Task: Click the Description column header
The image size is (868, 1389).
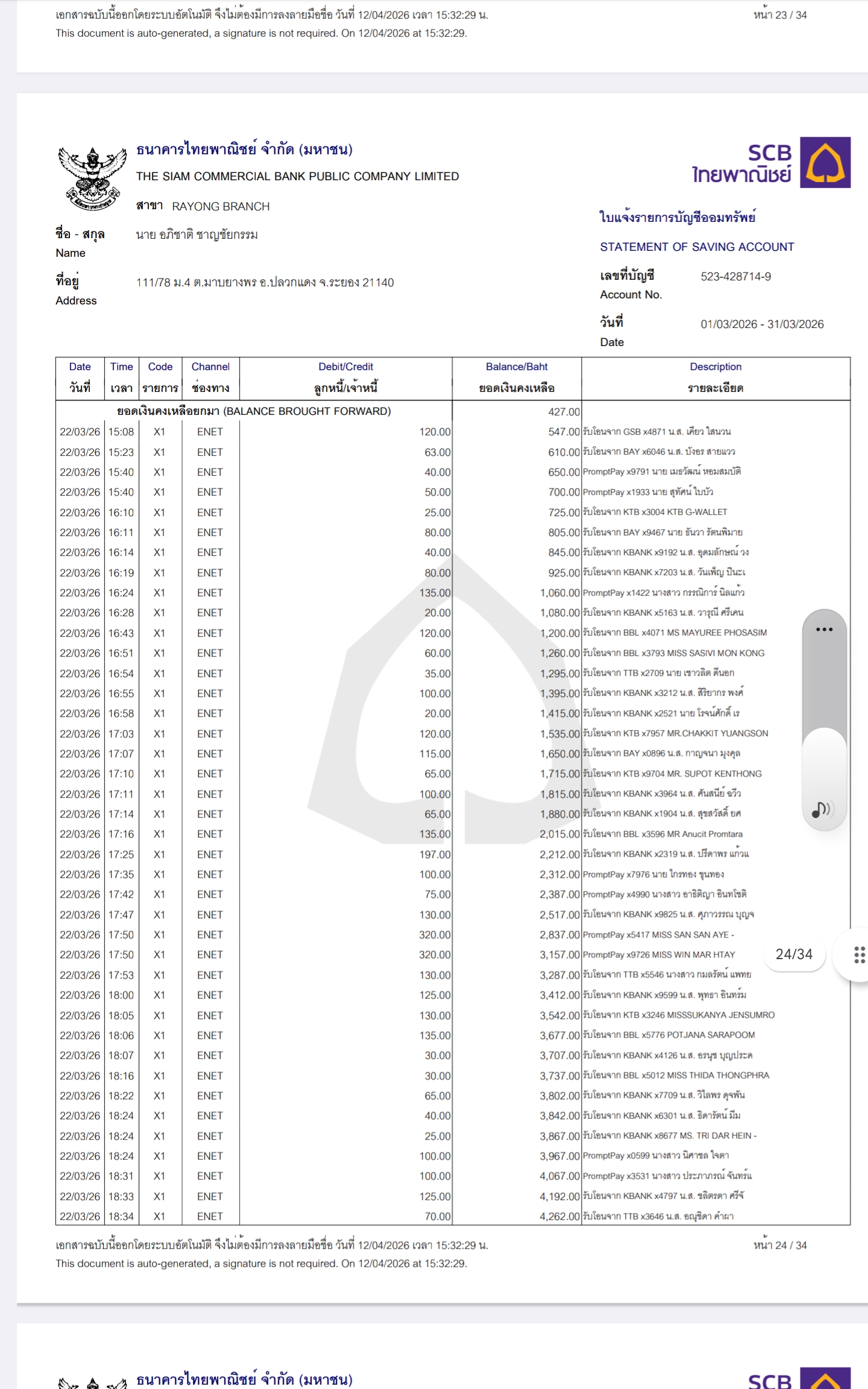Action: click(715, 377)
